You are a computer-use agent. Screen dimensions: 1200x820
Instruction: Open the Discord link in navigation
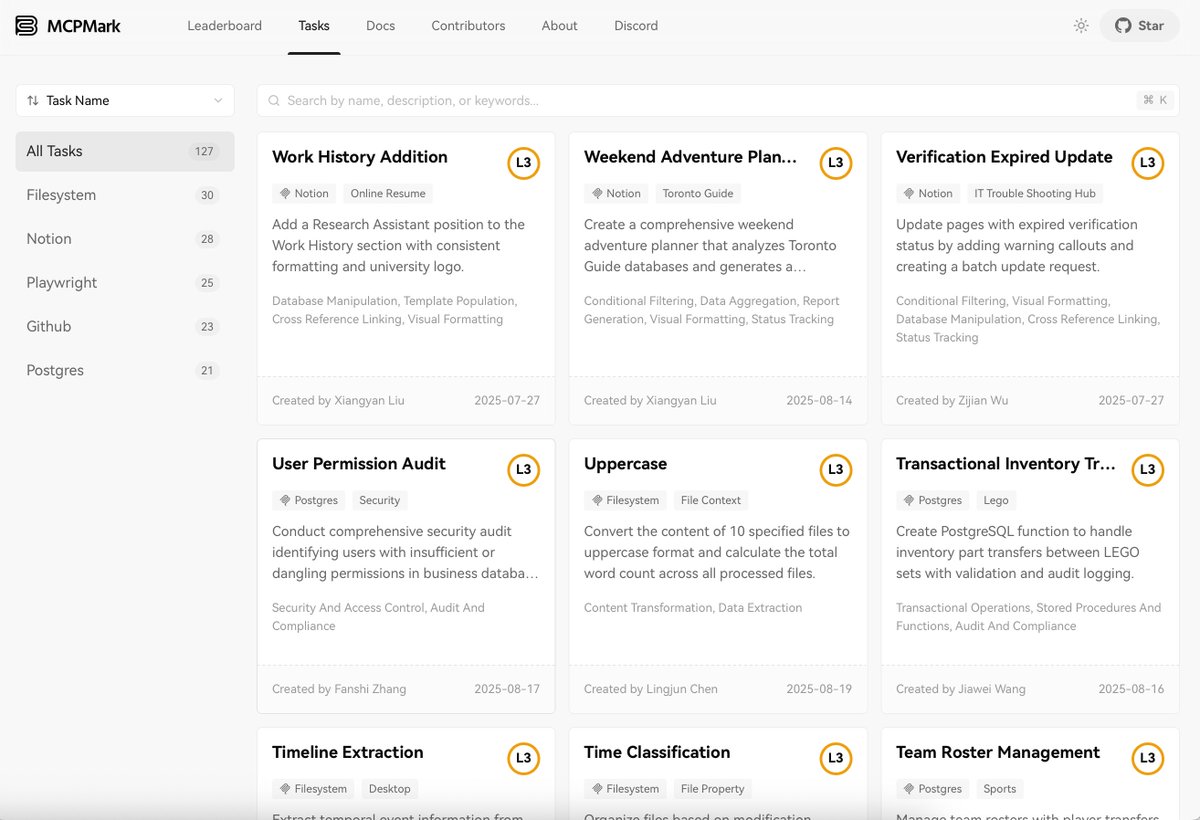[636, 26]
